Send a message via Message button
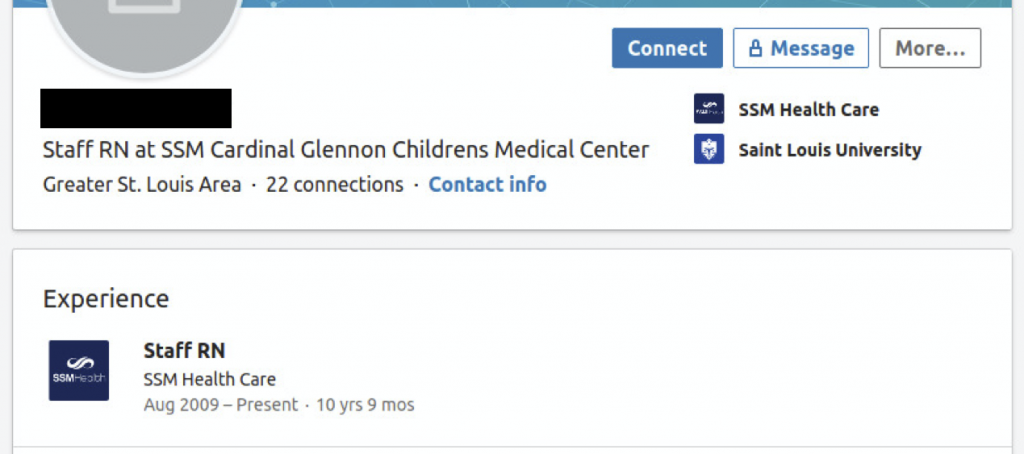1024x454 pixels. click(x=801, y=48)
